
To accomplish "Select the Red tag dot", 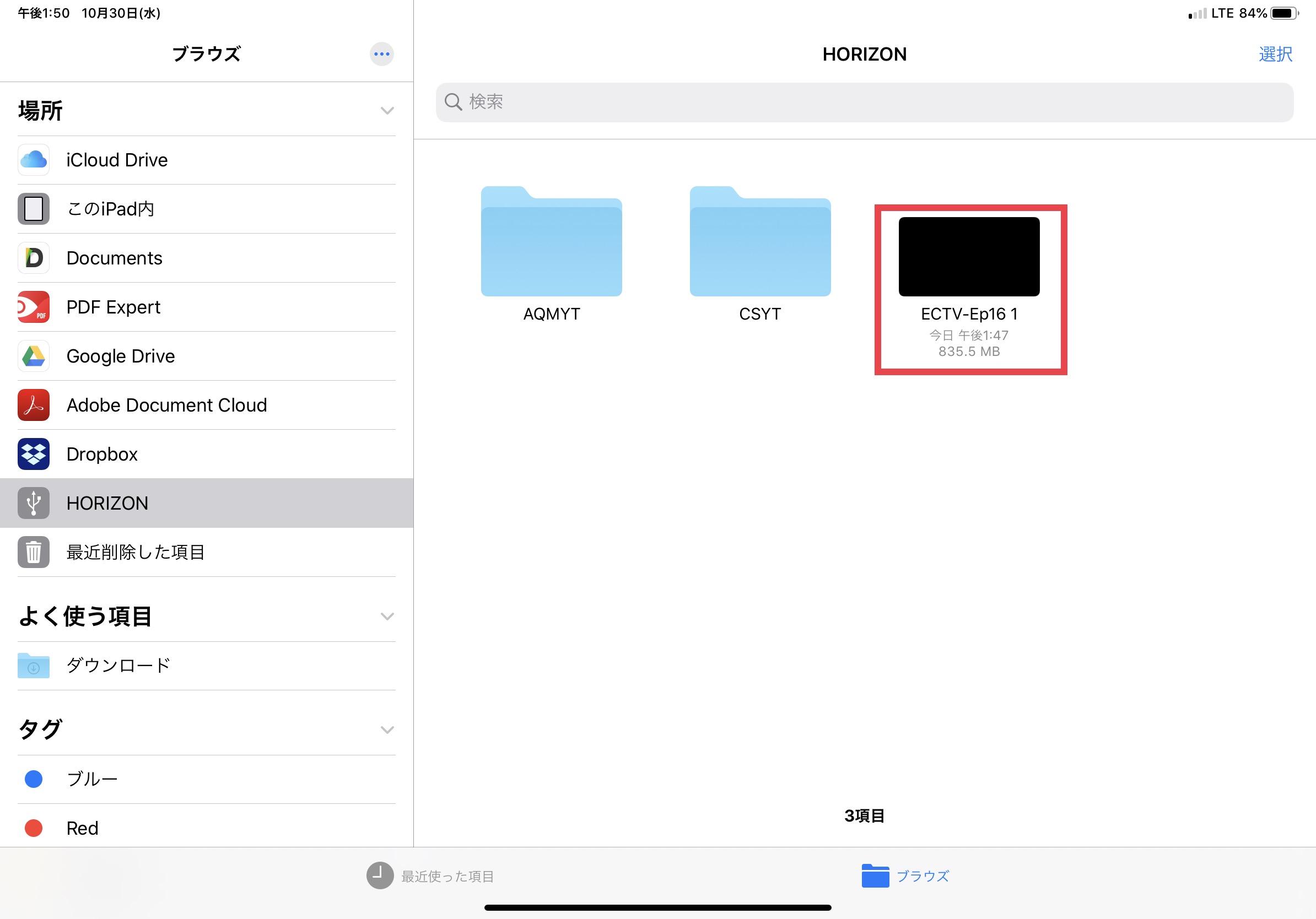I will [33, 828].
